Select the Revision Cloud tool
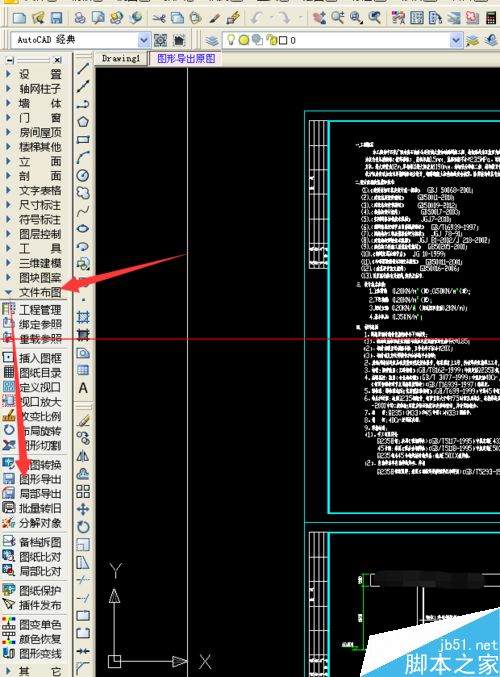 click(83, 193)
